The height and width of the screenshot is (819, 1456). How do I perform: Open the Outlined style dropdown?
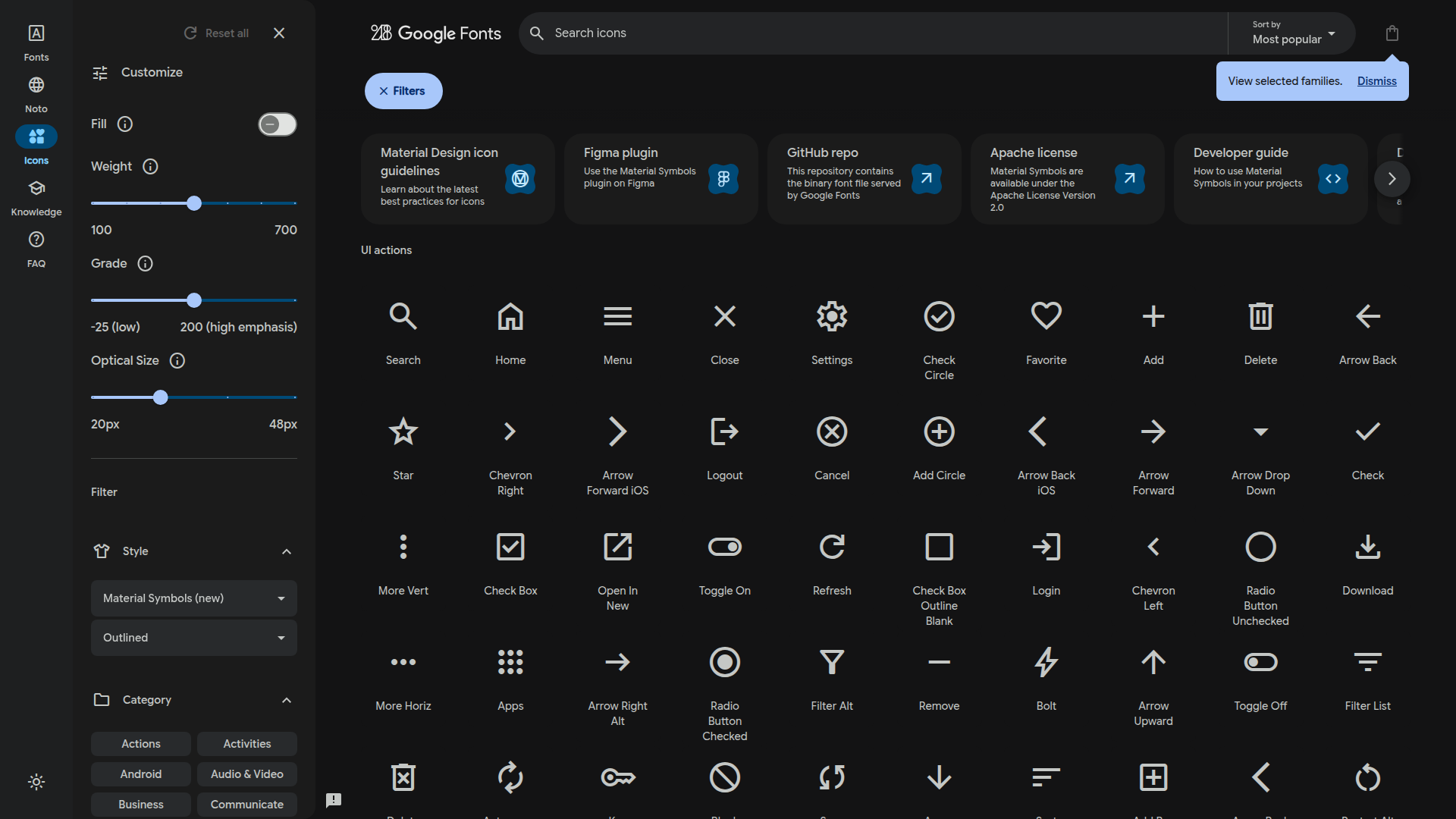click(x=194, y=638)
